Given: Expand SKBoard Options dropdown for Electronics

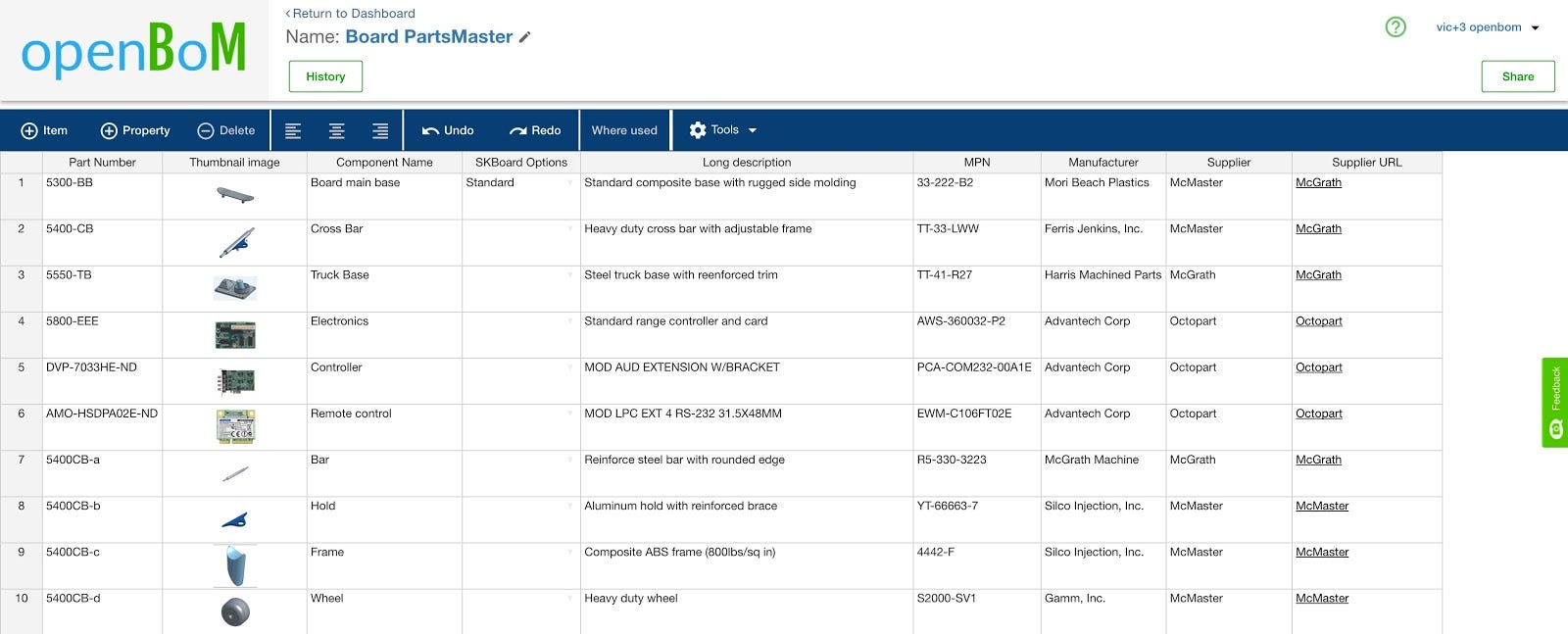Looking at the screenshot, I should coord(570,321).
